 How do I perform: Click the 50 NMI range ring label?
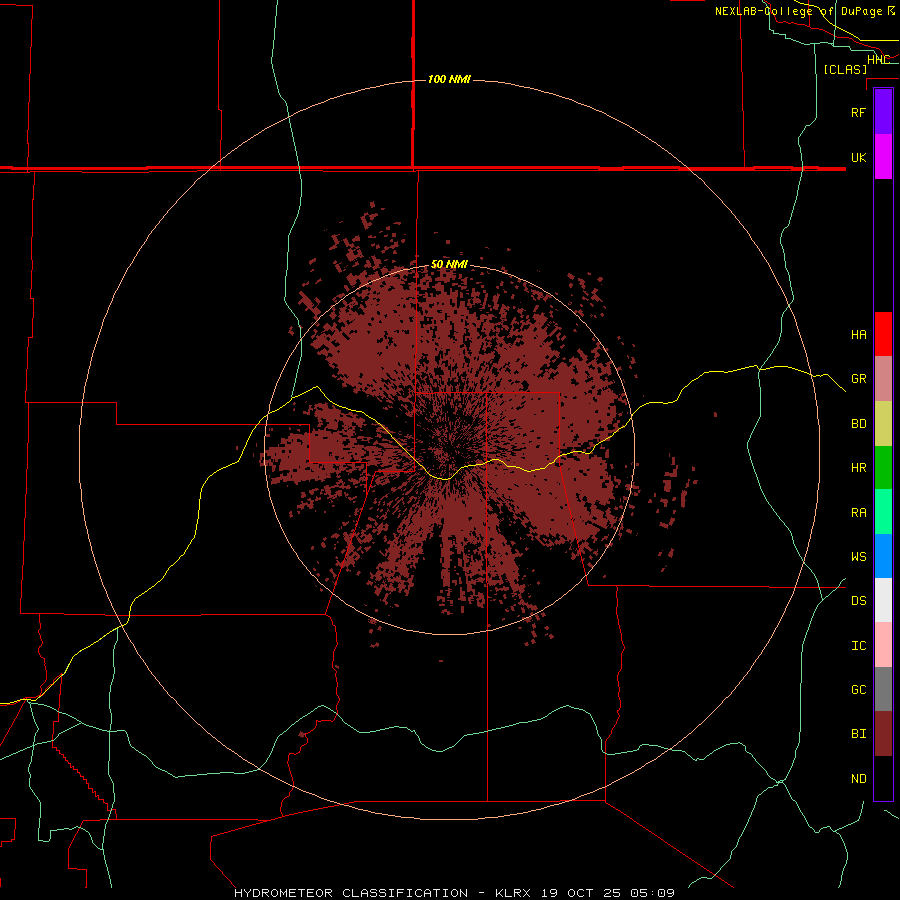pos(449,264)
